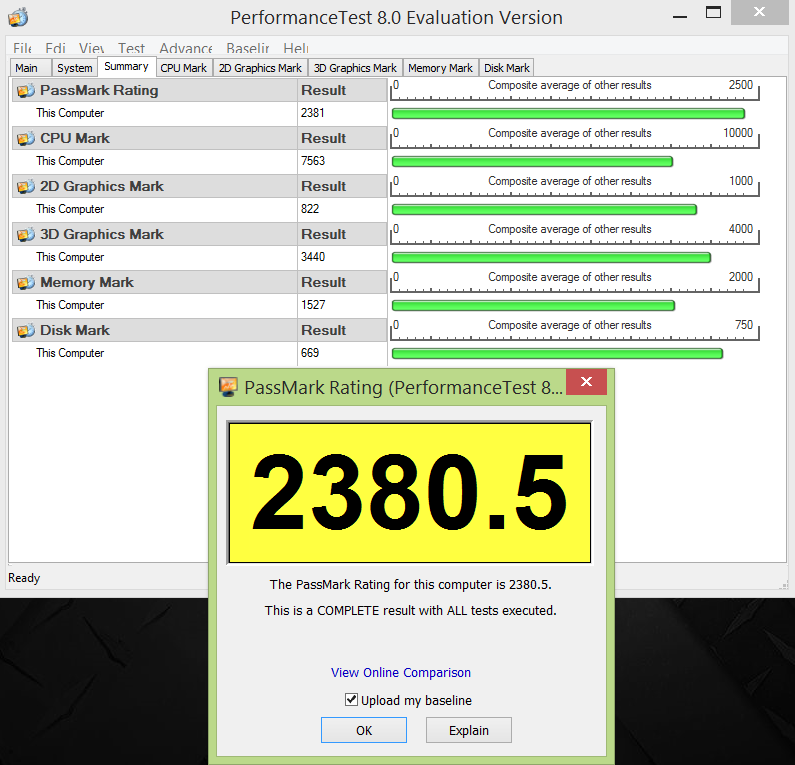Open the Tests menu
795x765 pixels.
coord(131,48)
